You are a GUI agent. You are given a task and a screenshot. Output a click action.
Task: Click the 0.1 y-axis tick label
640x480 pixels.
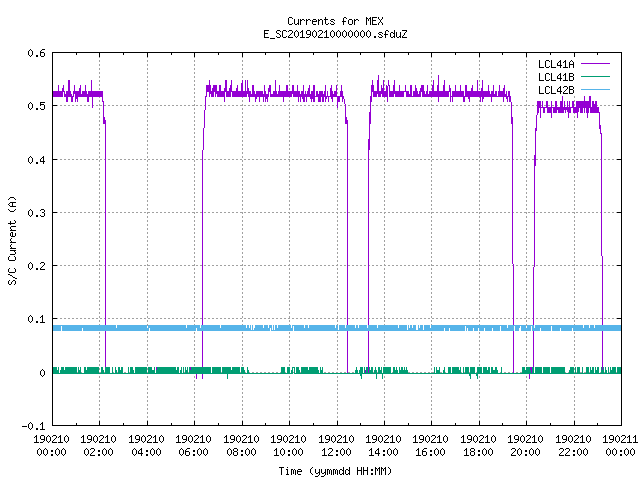[36, 319]
